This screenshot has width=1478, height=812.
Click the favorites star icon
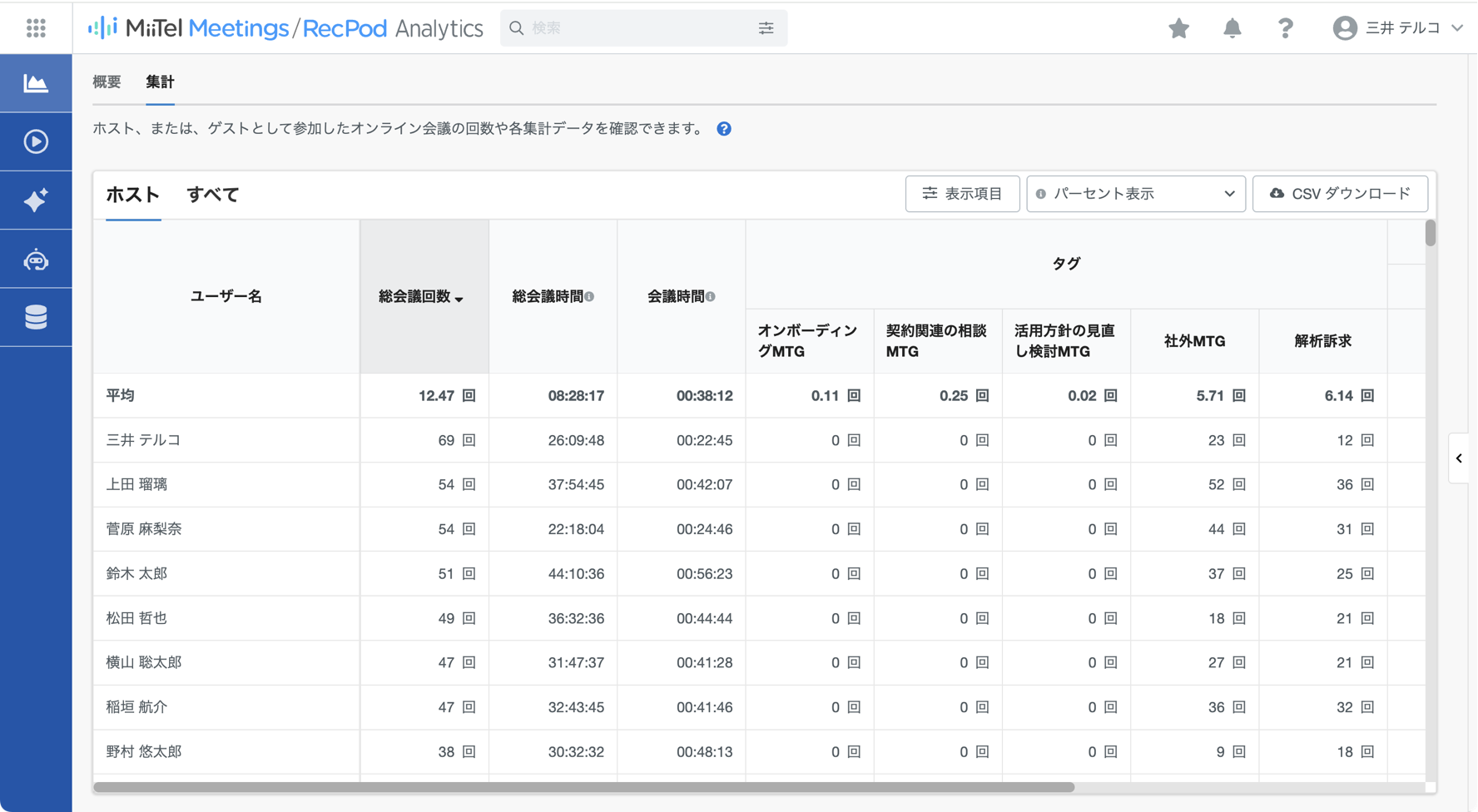click(x=1178, y=28)
